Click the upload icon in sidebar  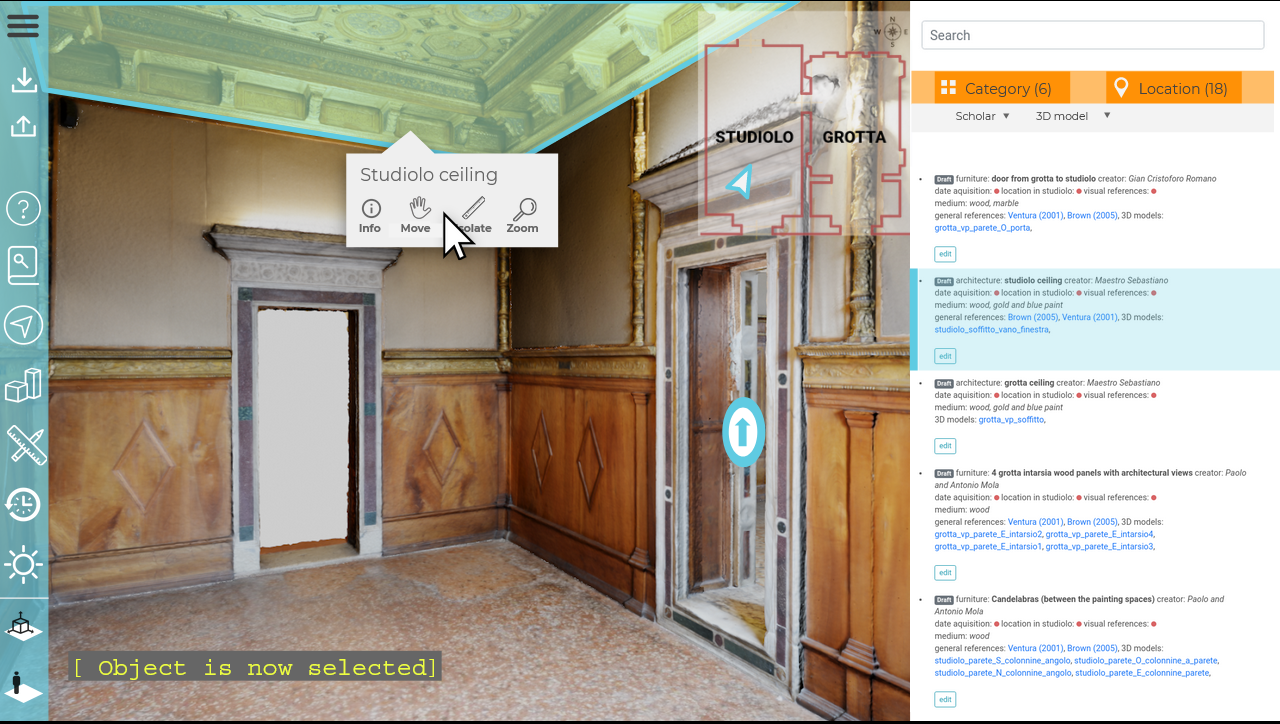(23, 126)
